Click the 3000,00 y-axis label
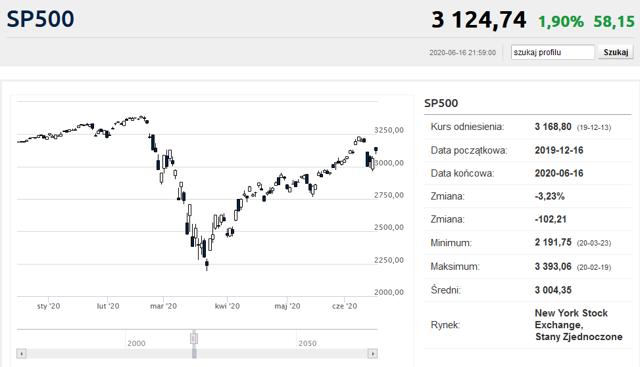Screen dimensions: 640x367 click(389, 163)
